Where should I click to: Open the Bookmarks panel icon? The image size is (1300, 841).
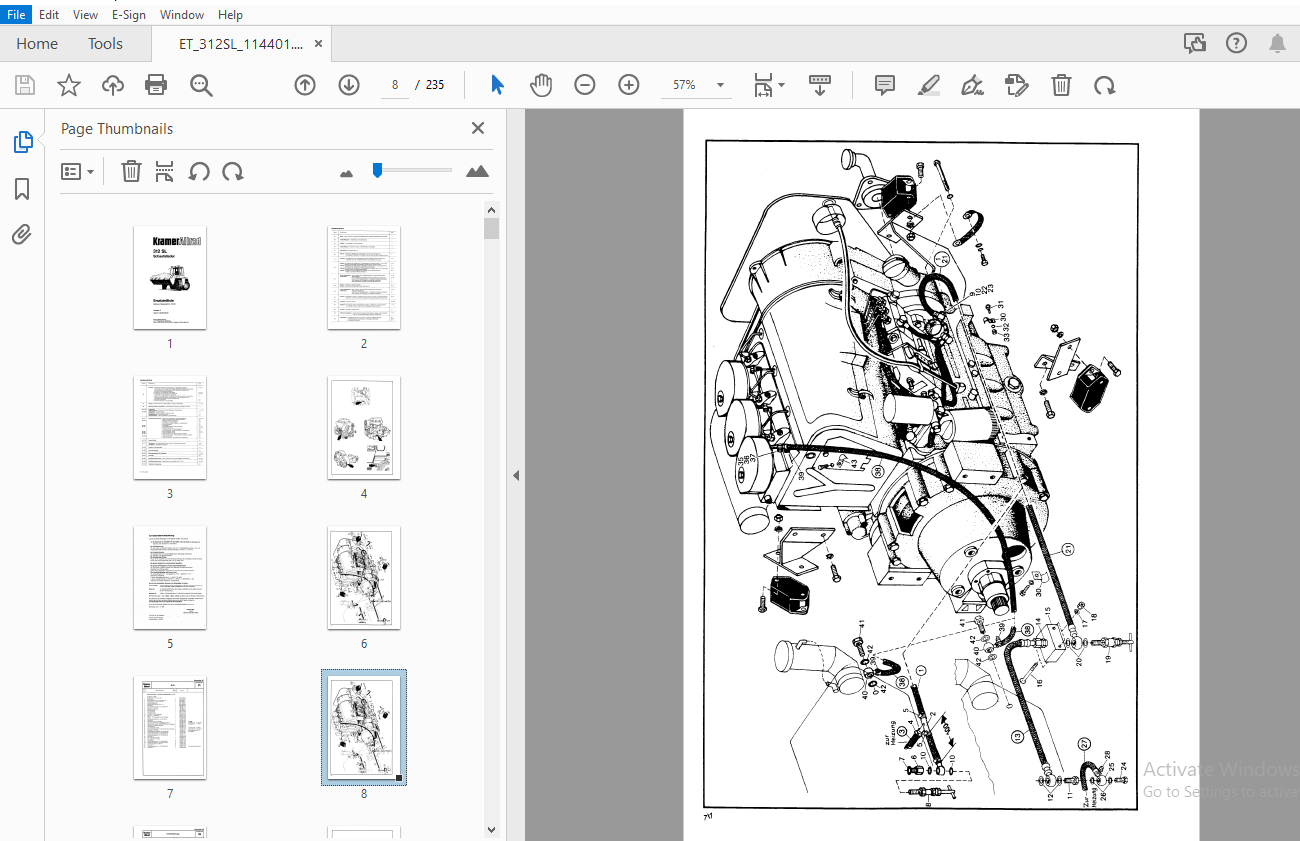[22, 189]
